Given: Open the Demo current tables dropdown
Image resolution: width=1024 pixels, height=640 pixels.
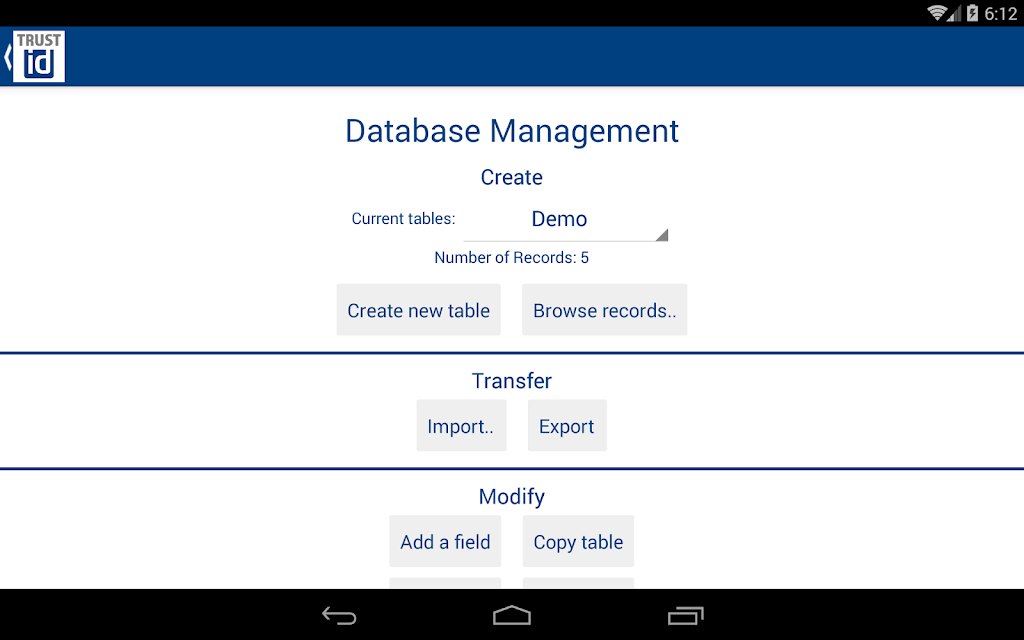Looking at the screenshot, I should [566, 221].
